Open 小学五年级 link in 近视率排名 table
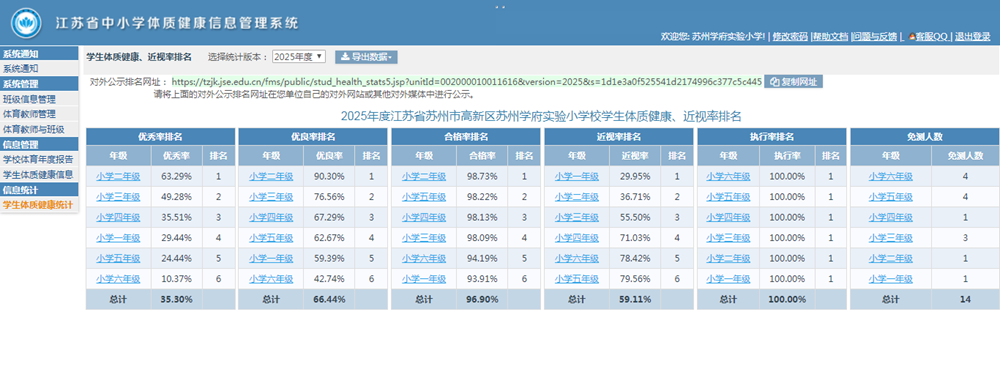The image size is (1000, 386). tap(577, 279)
